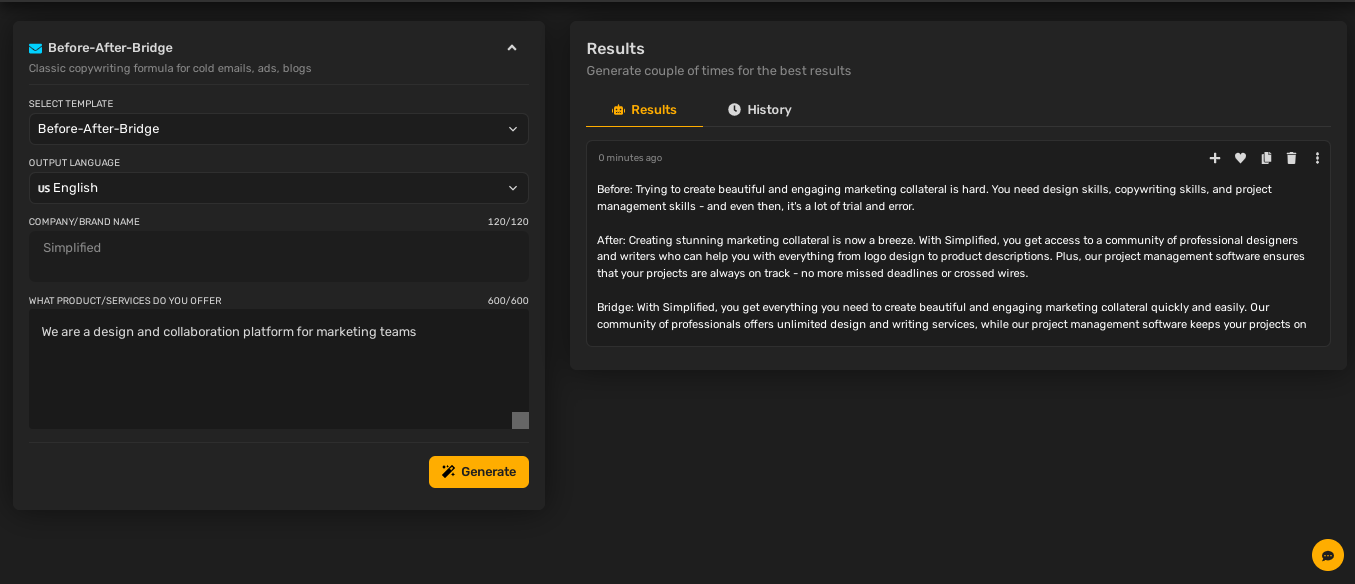Click the '600/600' character counter
The image size is (1355, 584).
[x=508, y=301]
